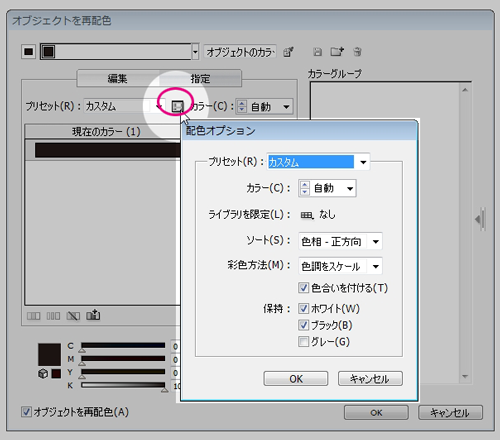Switch to the 指定 (Assign) tab
This screenshot has width=500, height=440.
200,79
